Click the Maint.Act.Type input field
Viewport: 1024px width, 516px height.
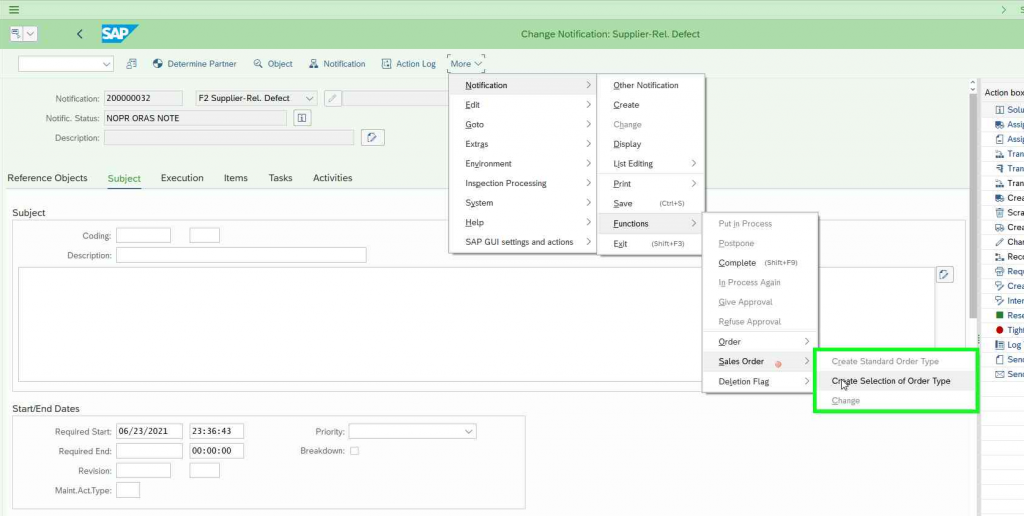[127, 490]
